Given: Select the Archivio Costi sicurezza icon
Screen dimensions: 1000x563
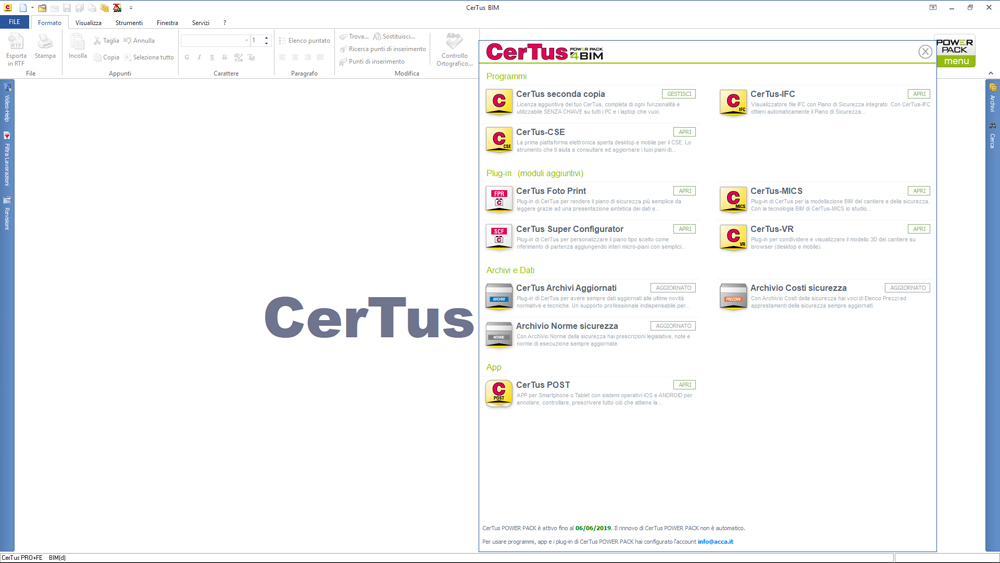Looking at the screenshot, I should [x=733, y=296].
